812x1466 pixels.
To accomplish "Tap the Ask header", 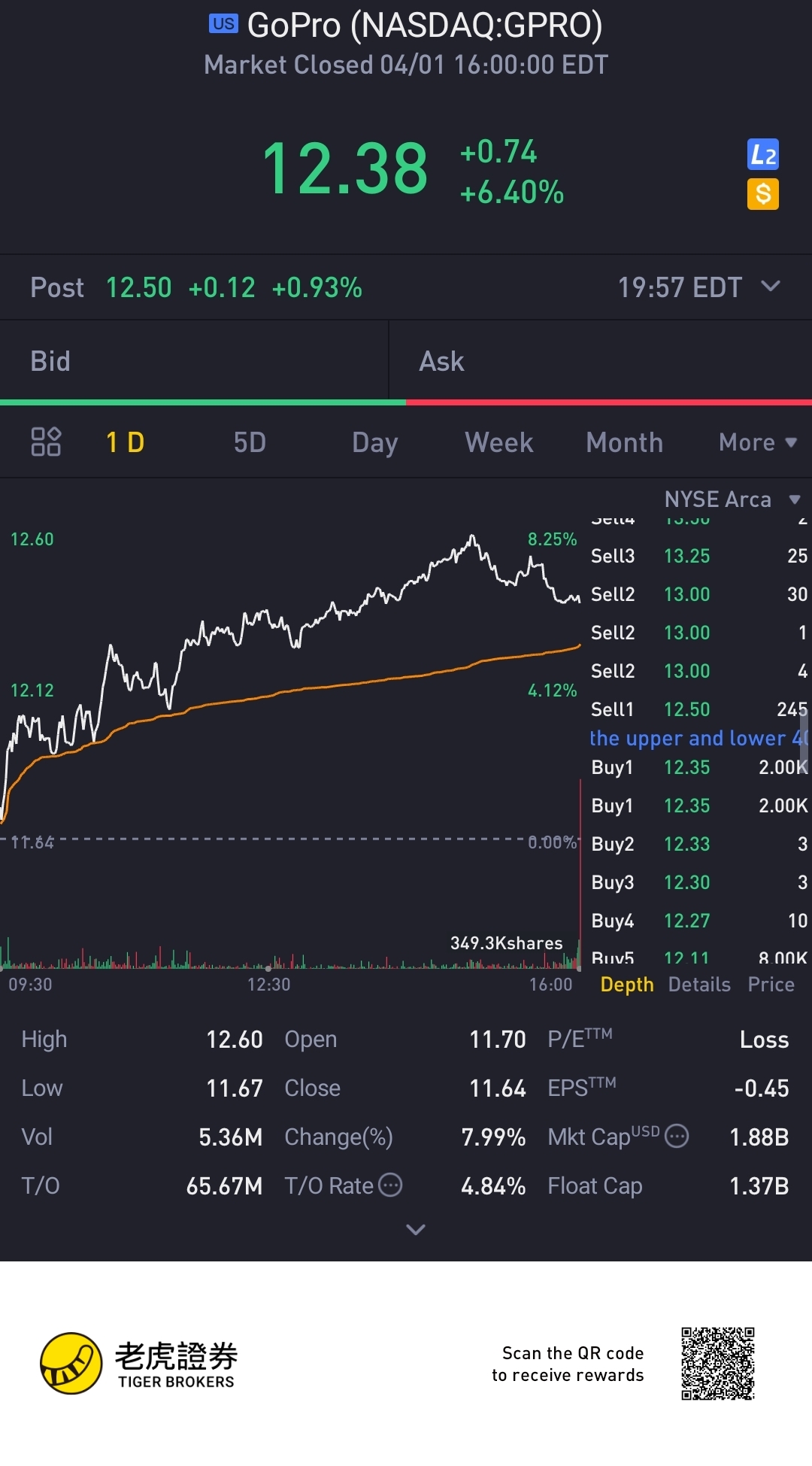I will 441,361.
